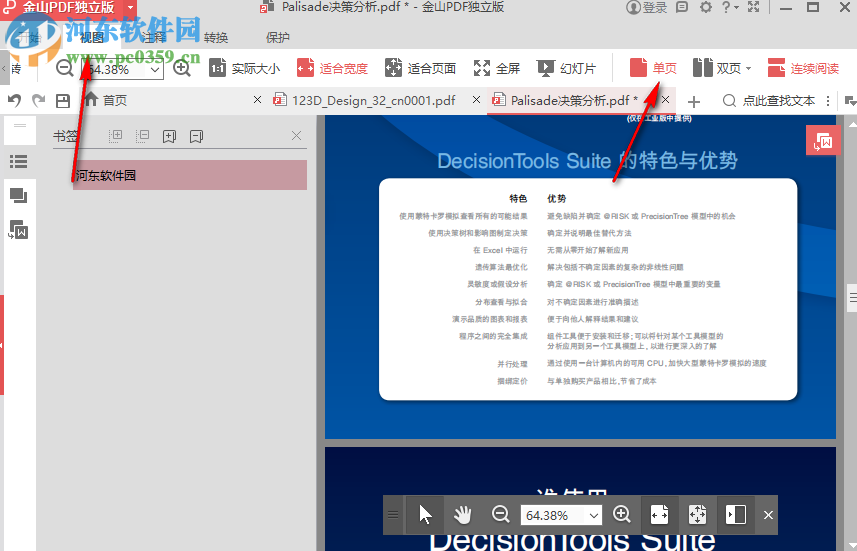Expand the 双页 dropdown arrow
This screenshot has height=551, width=857.
(x=749, y=69)
